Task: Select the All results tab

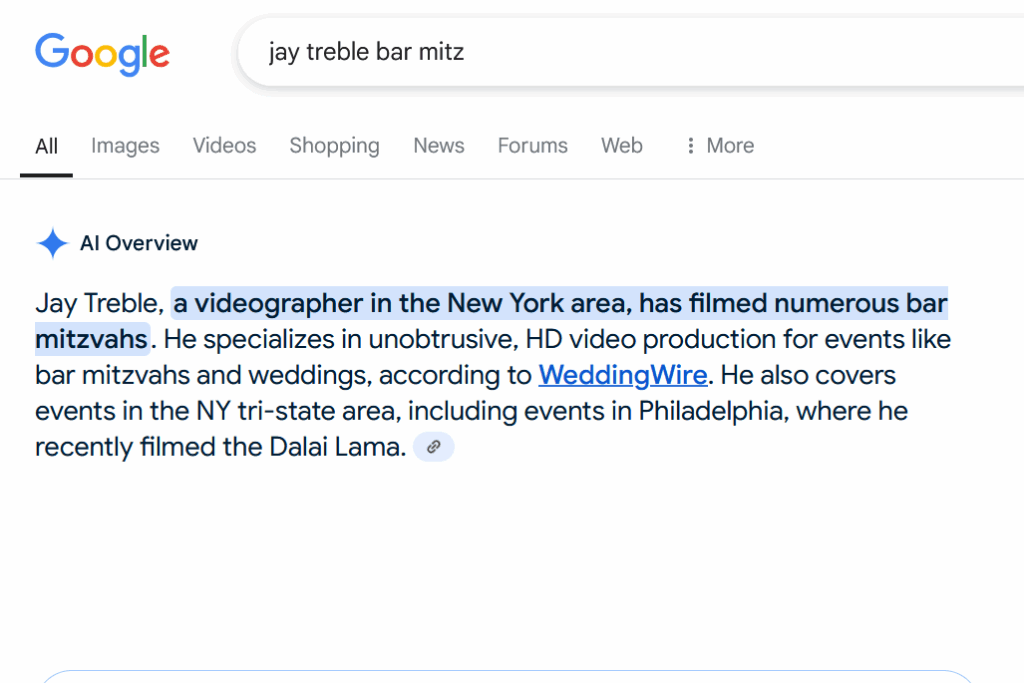Action: click(x=46, y=146)
